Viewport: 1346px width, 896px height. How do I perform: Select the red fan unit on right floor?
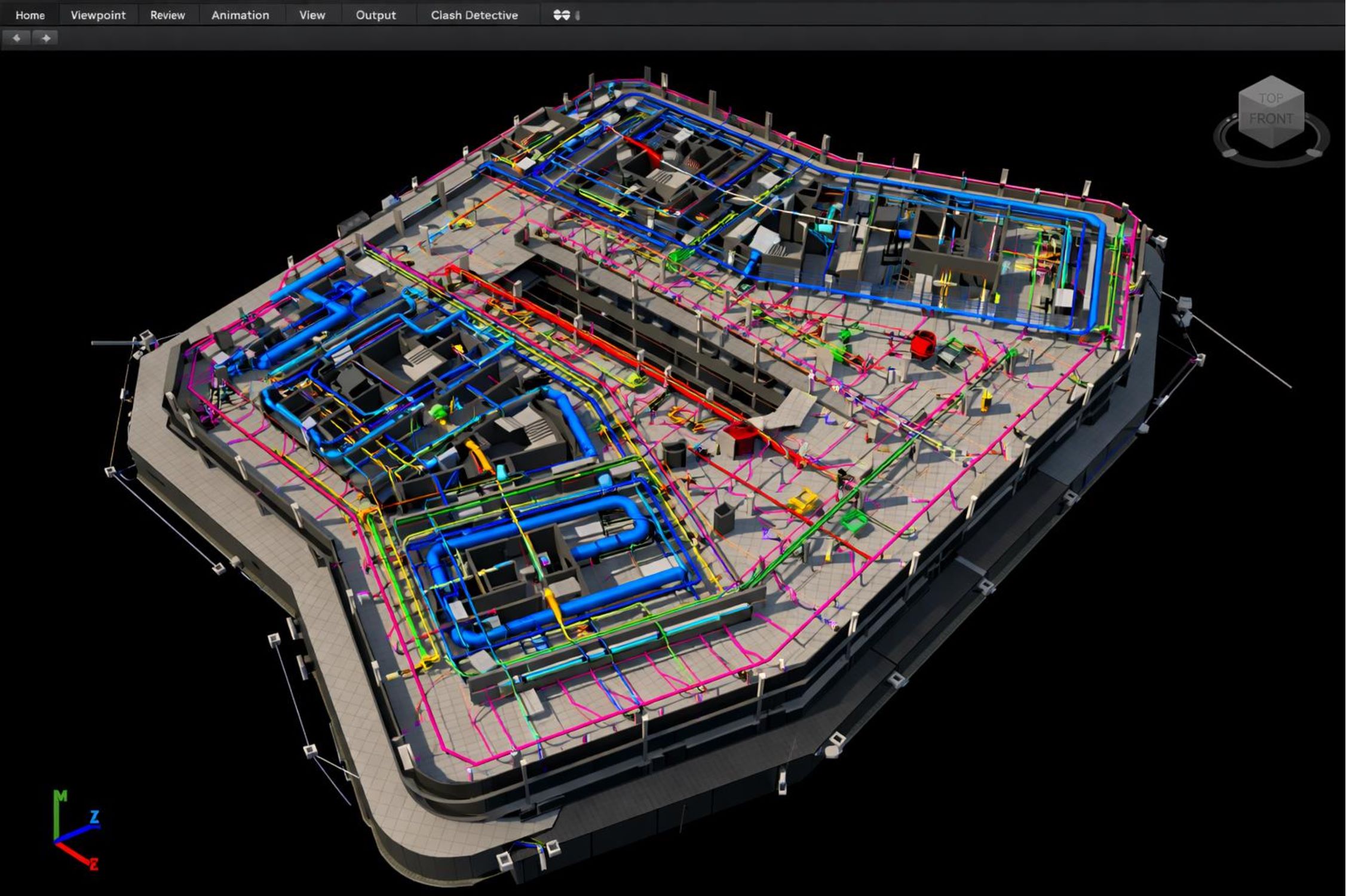pos(922,345)
